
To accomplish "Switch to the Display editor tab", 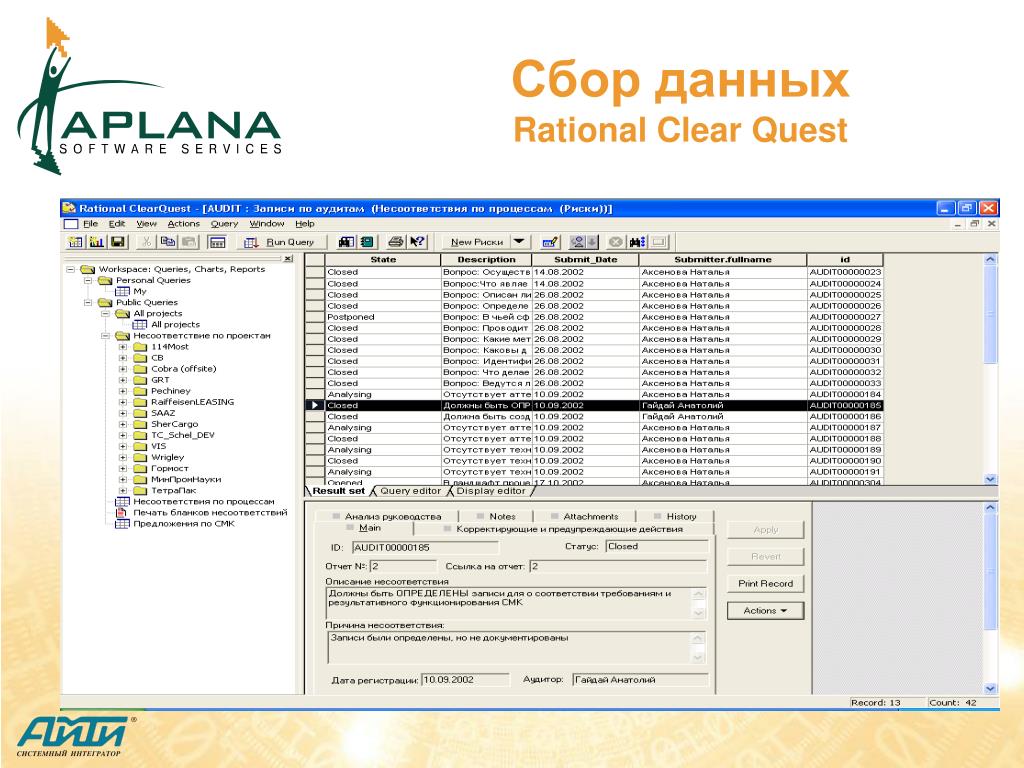I will click(x=490, y=491).
